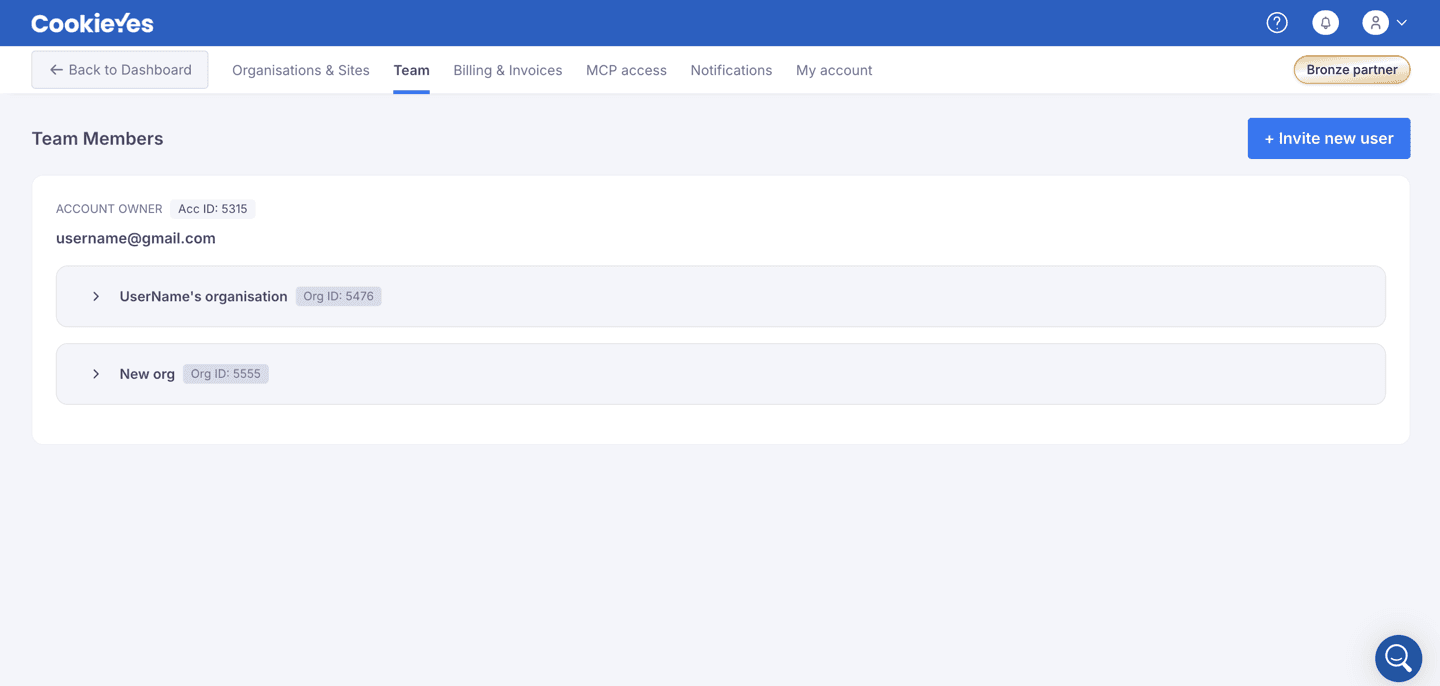1440x686 pixels.
Task: Click UserName's organisation name
Action: click(203, 296)
